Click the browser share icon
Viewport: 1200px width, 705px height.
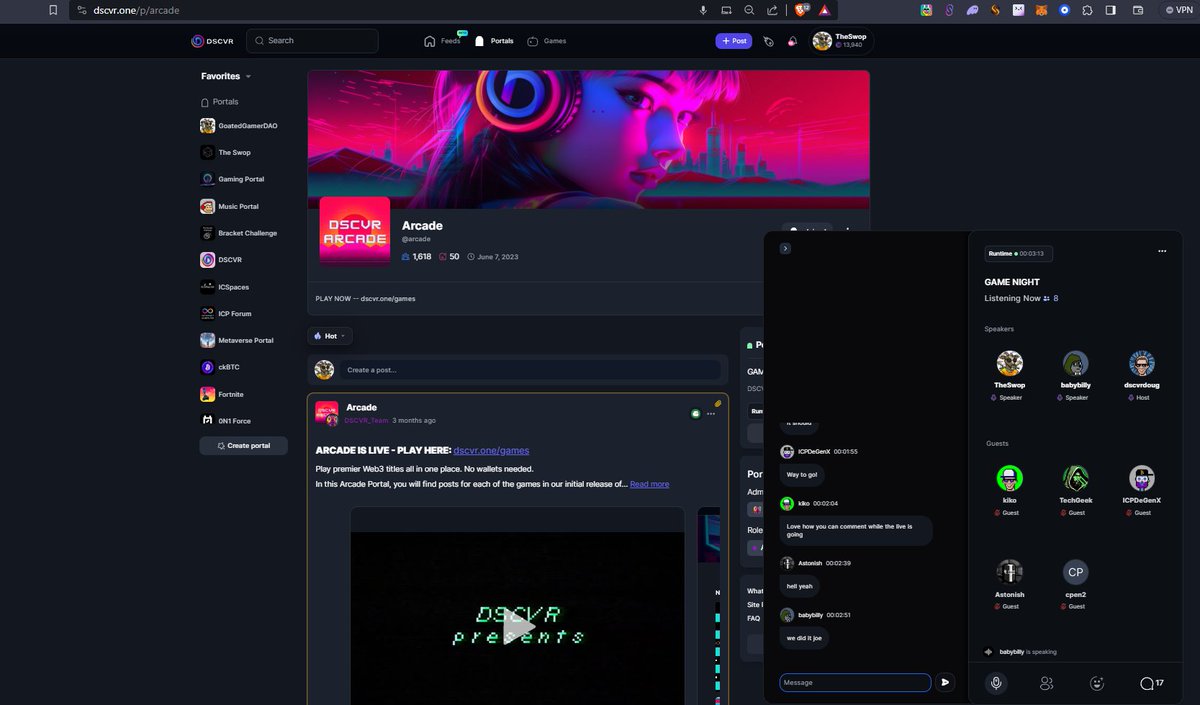(772, 10)
